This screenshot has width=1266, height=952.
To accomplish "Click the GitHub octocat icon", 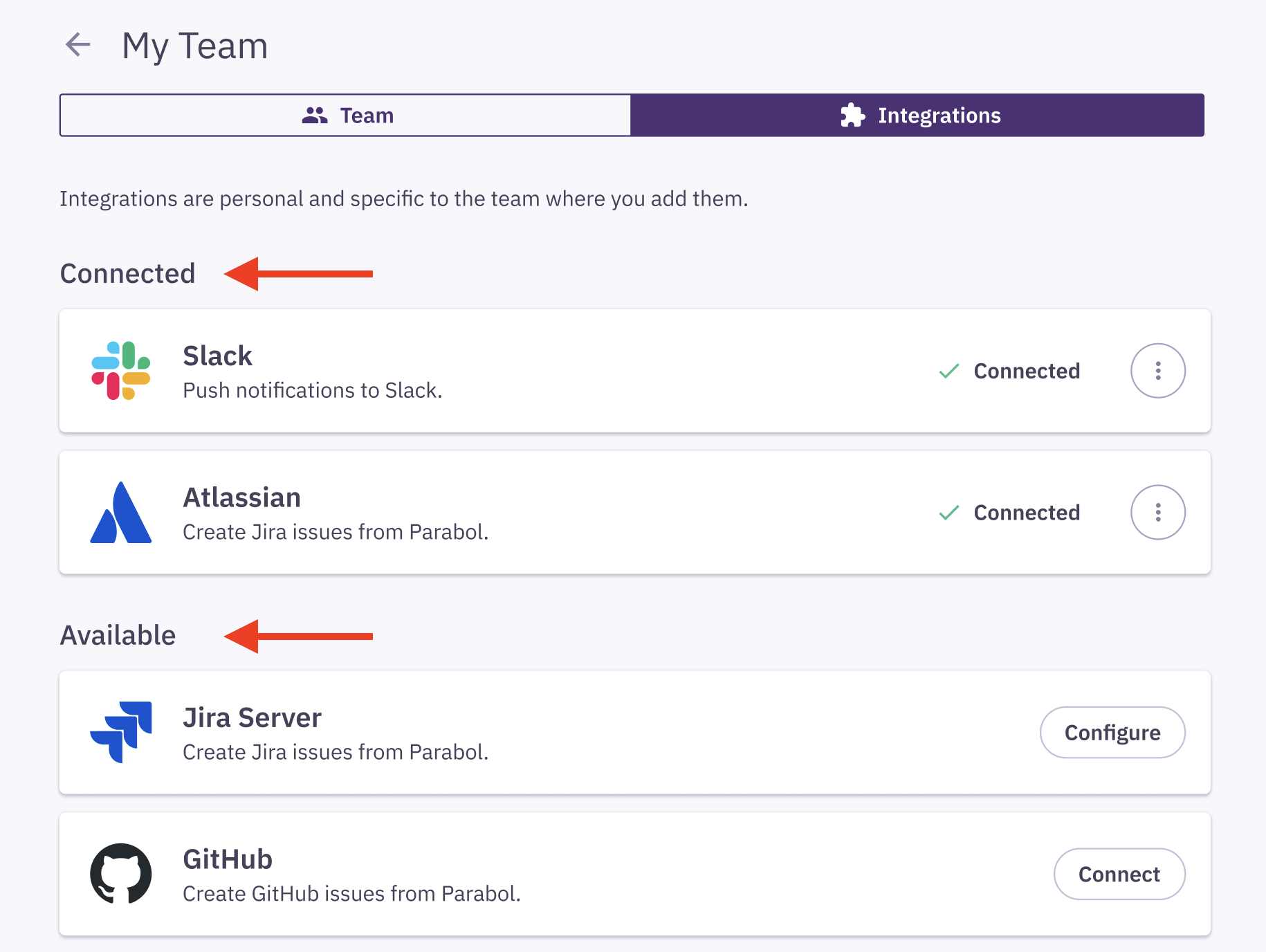I will 121,874.
